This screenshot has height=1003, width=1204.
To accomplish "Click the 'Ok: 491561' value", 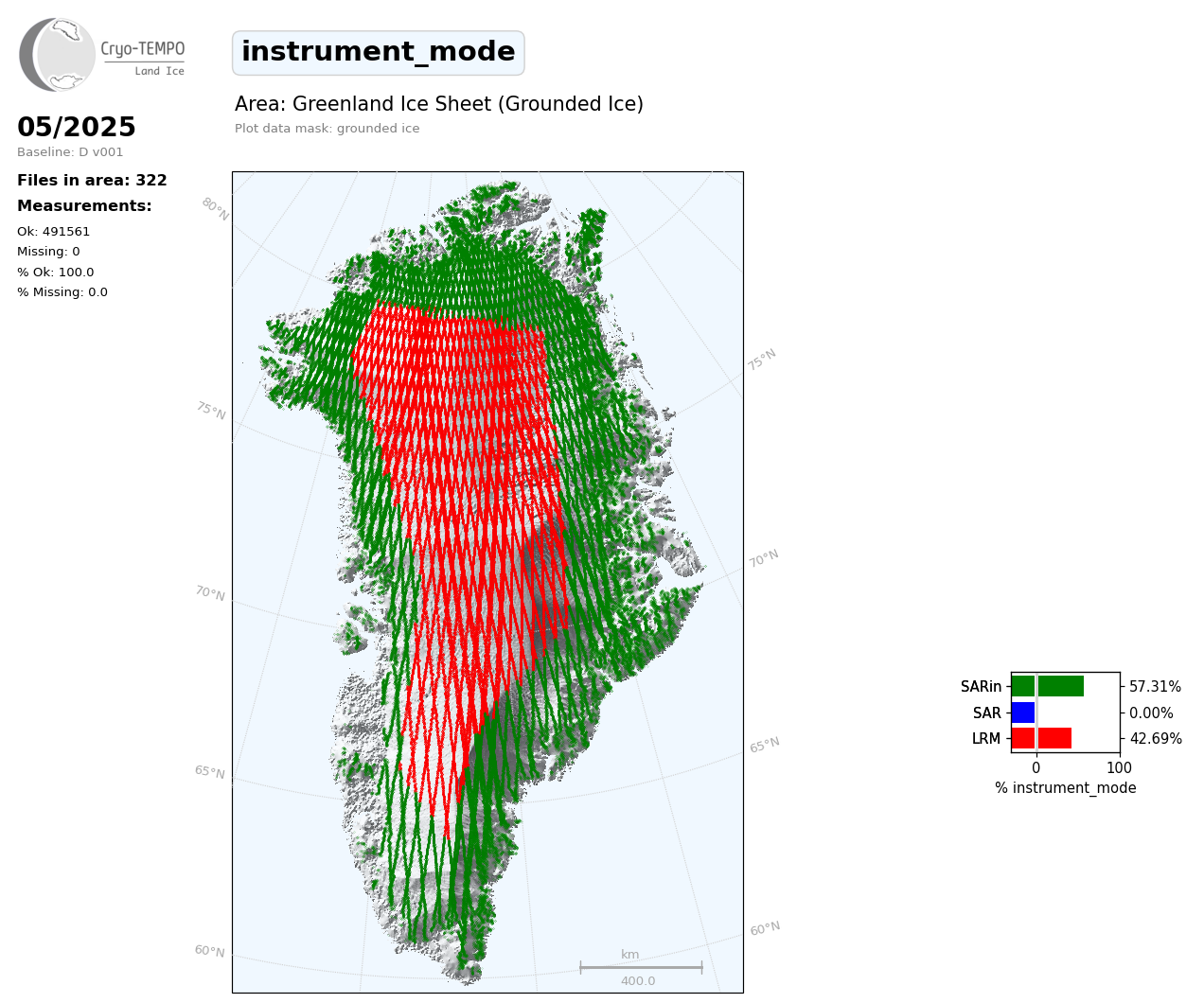I will (x=54, y=232).
